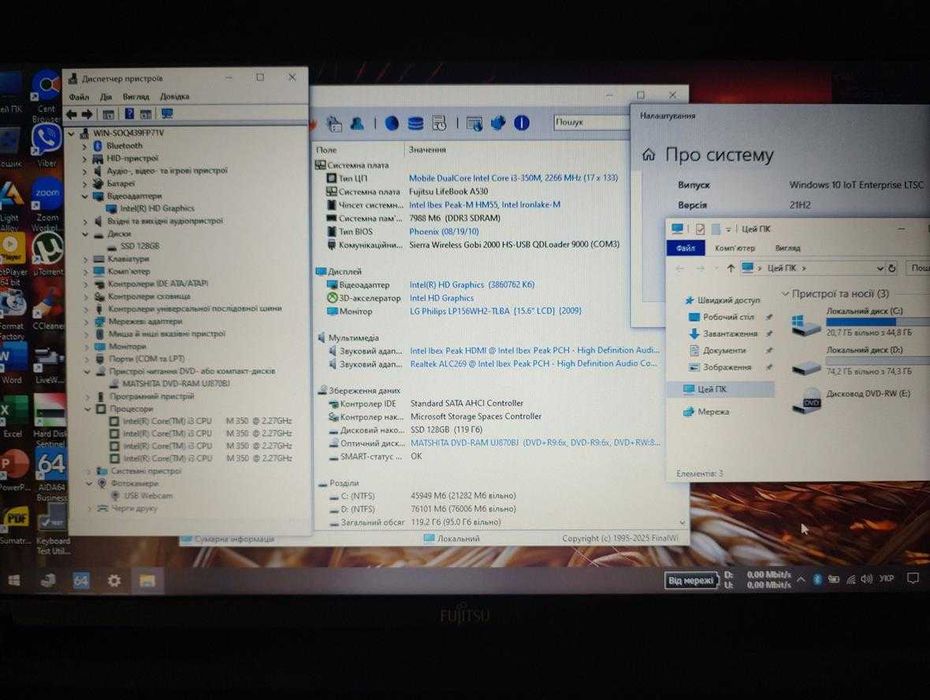Click the LG Philips LP156WH2-TLBA monitor link

(x=495, y=311)
